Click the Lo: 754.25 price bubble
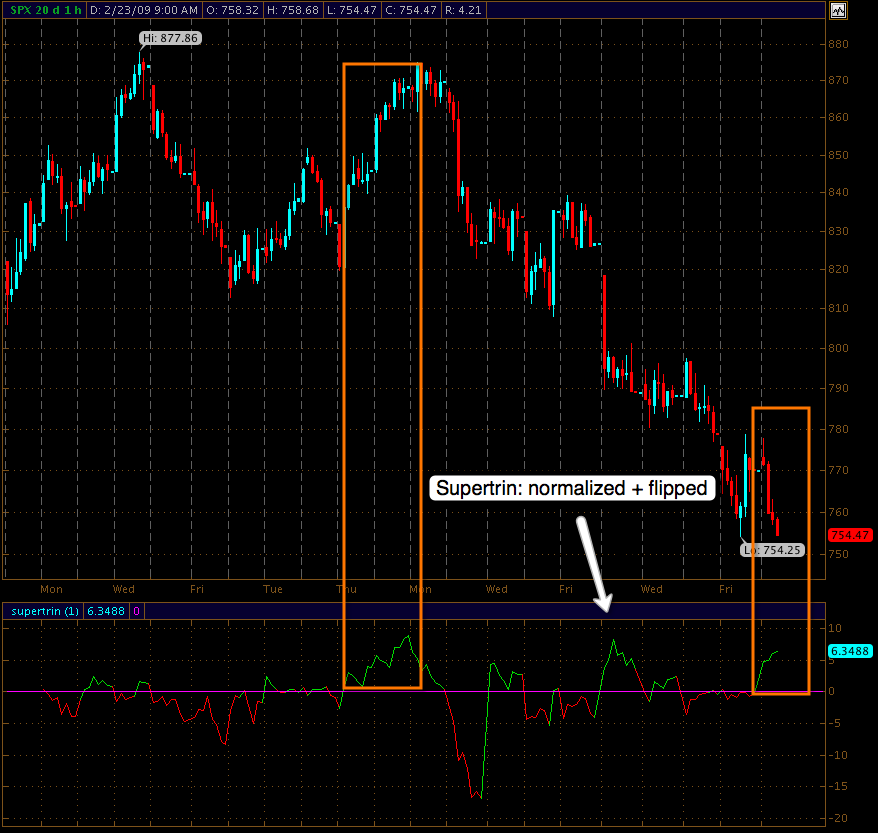The image size is (878, 833). 772,549
